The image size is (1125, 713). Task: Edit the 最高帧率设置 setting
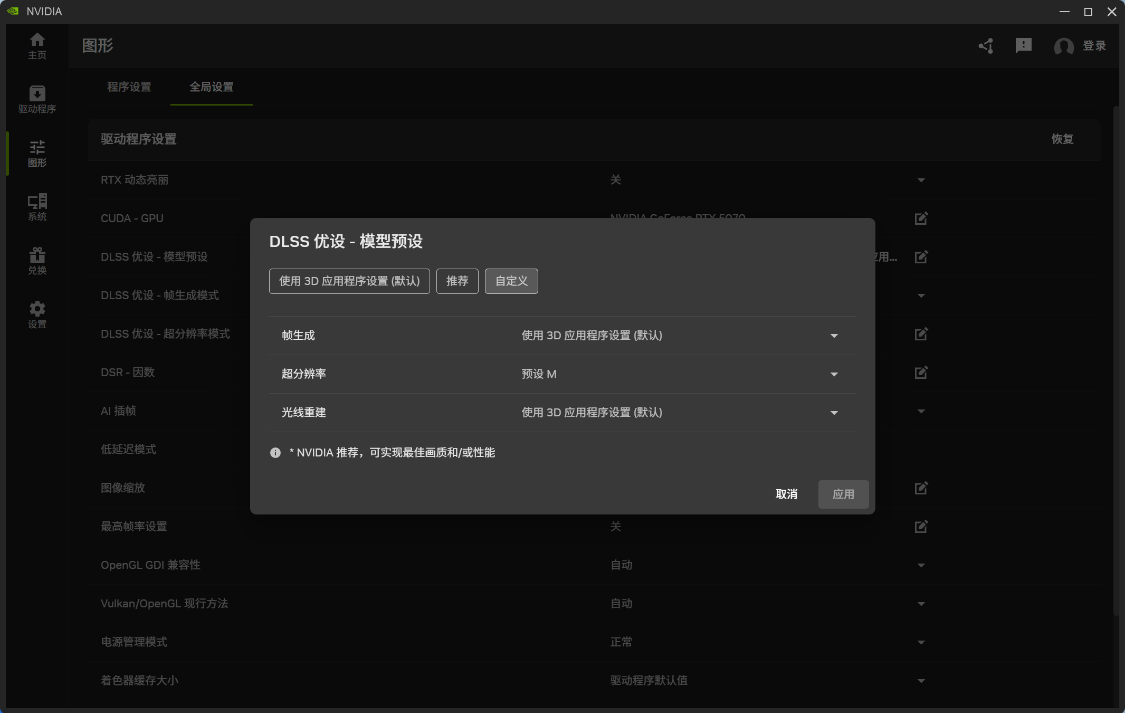pyautogui.click(x=921, y=527)
